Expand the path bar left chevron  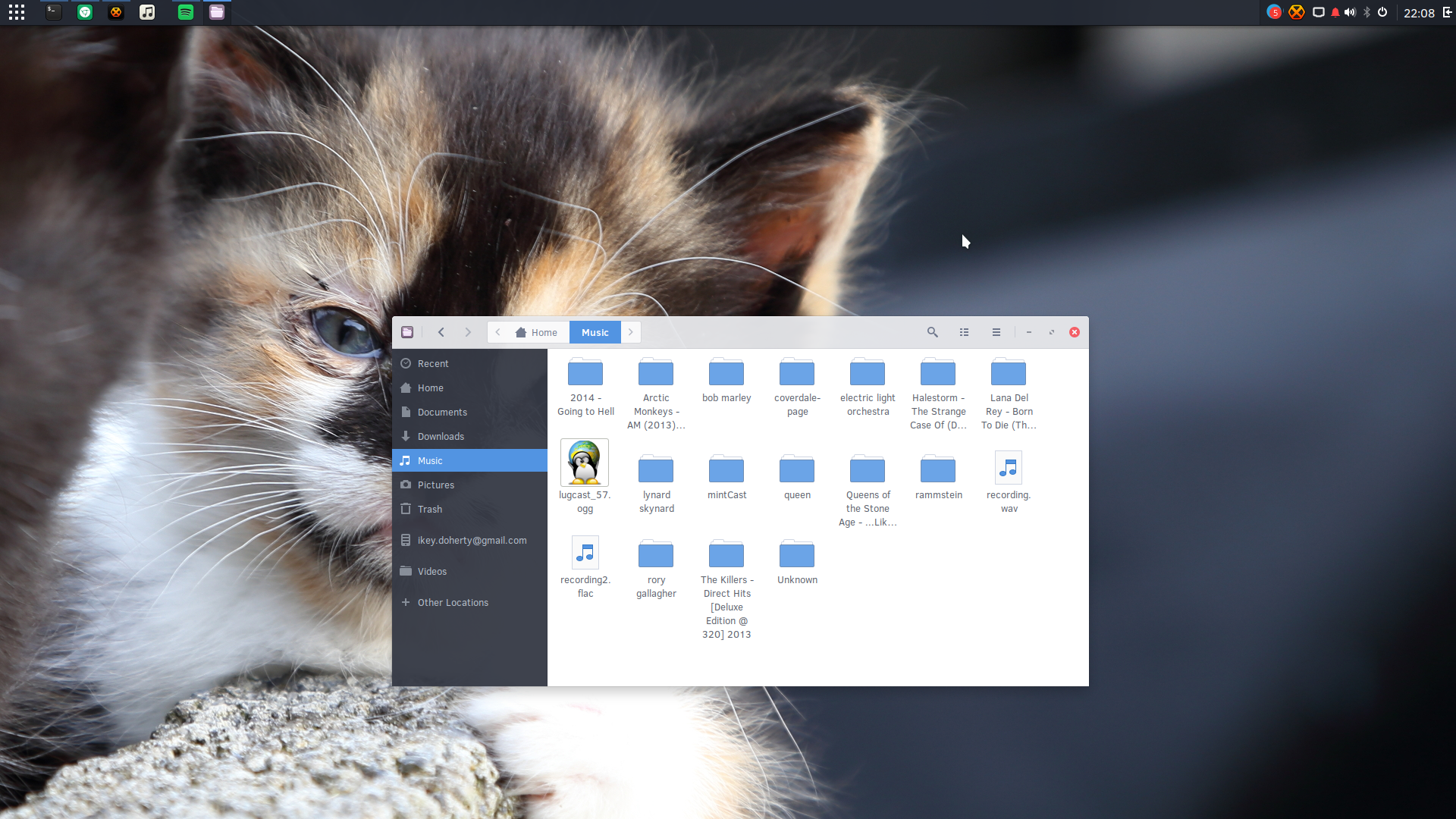tap(497, 332)
